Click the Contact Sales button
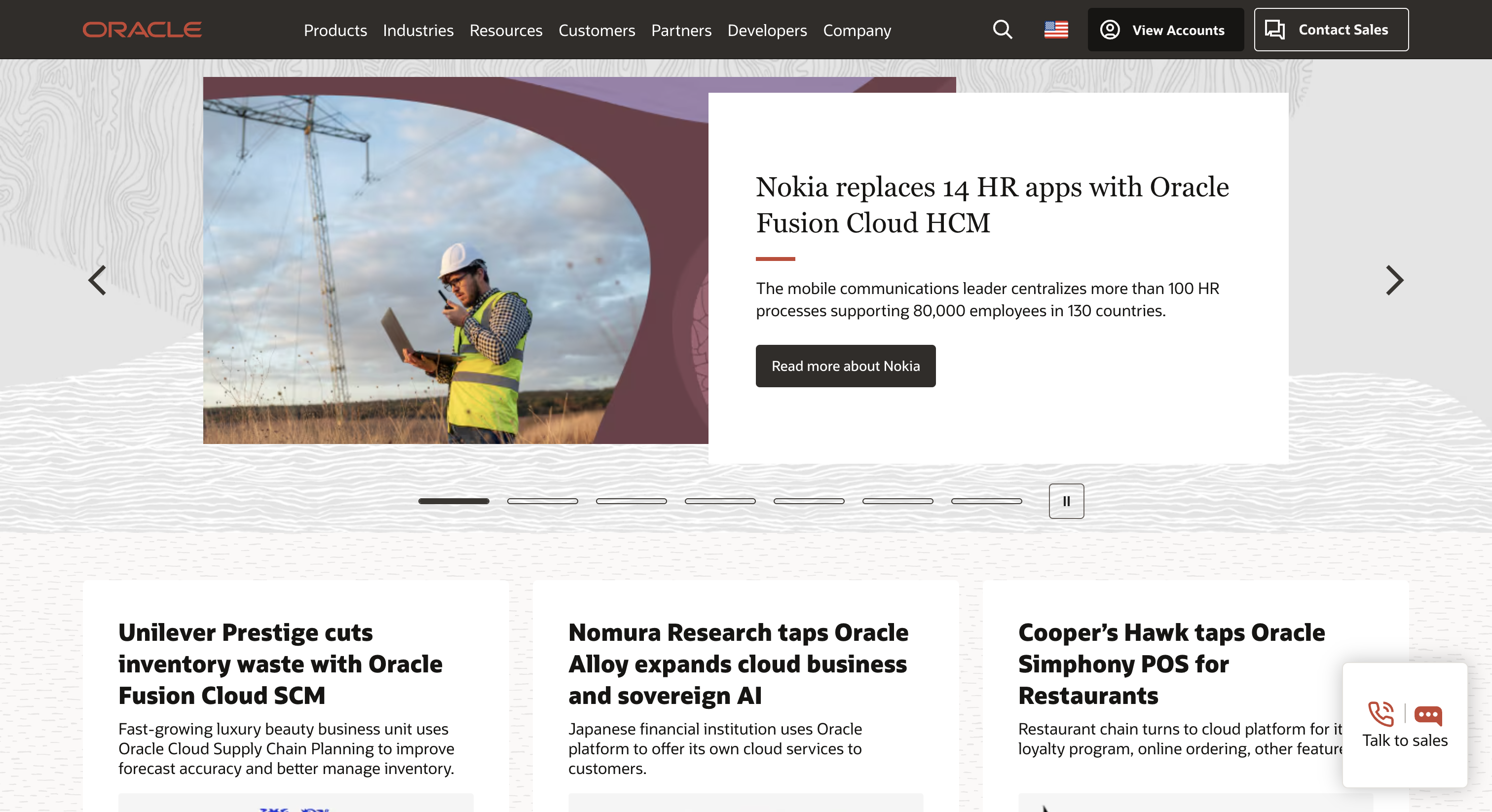The image size is (1492, 812). (1331, 30)
